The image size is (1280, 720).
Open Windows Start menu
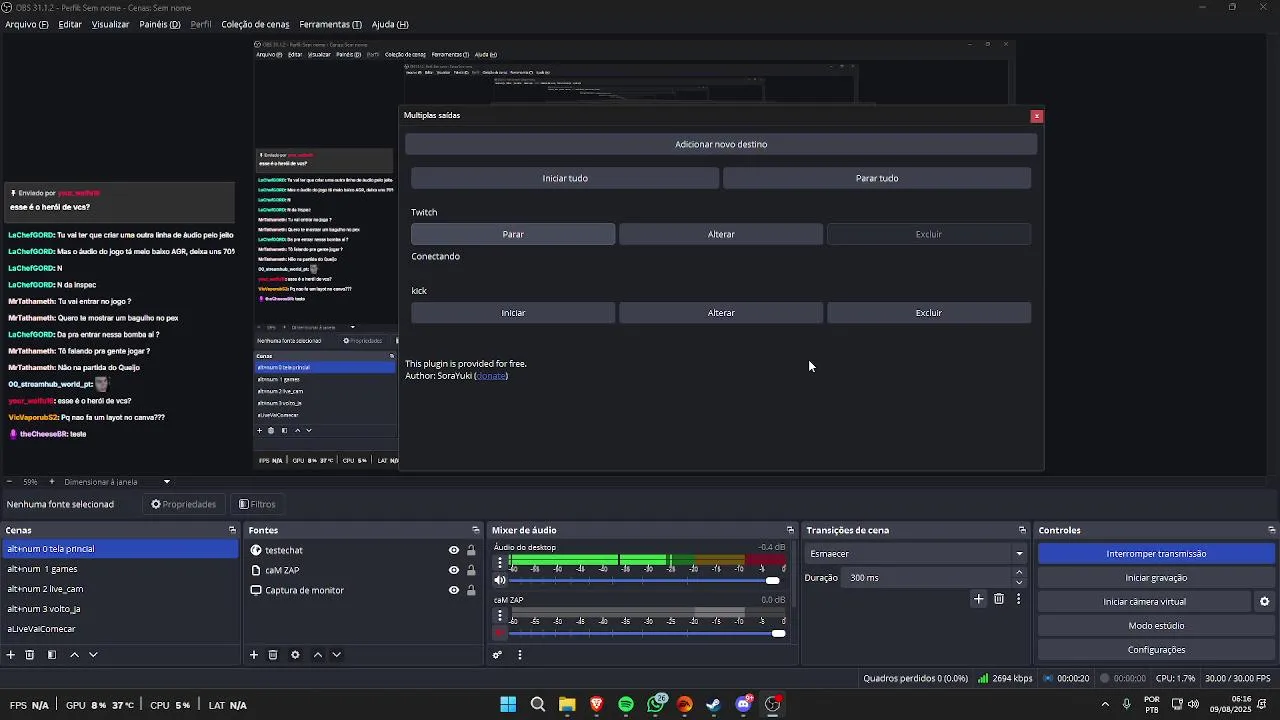click(x=508, y=705)
